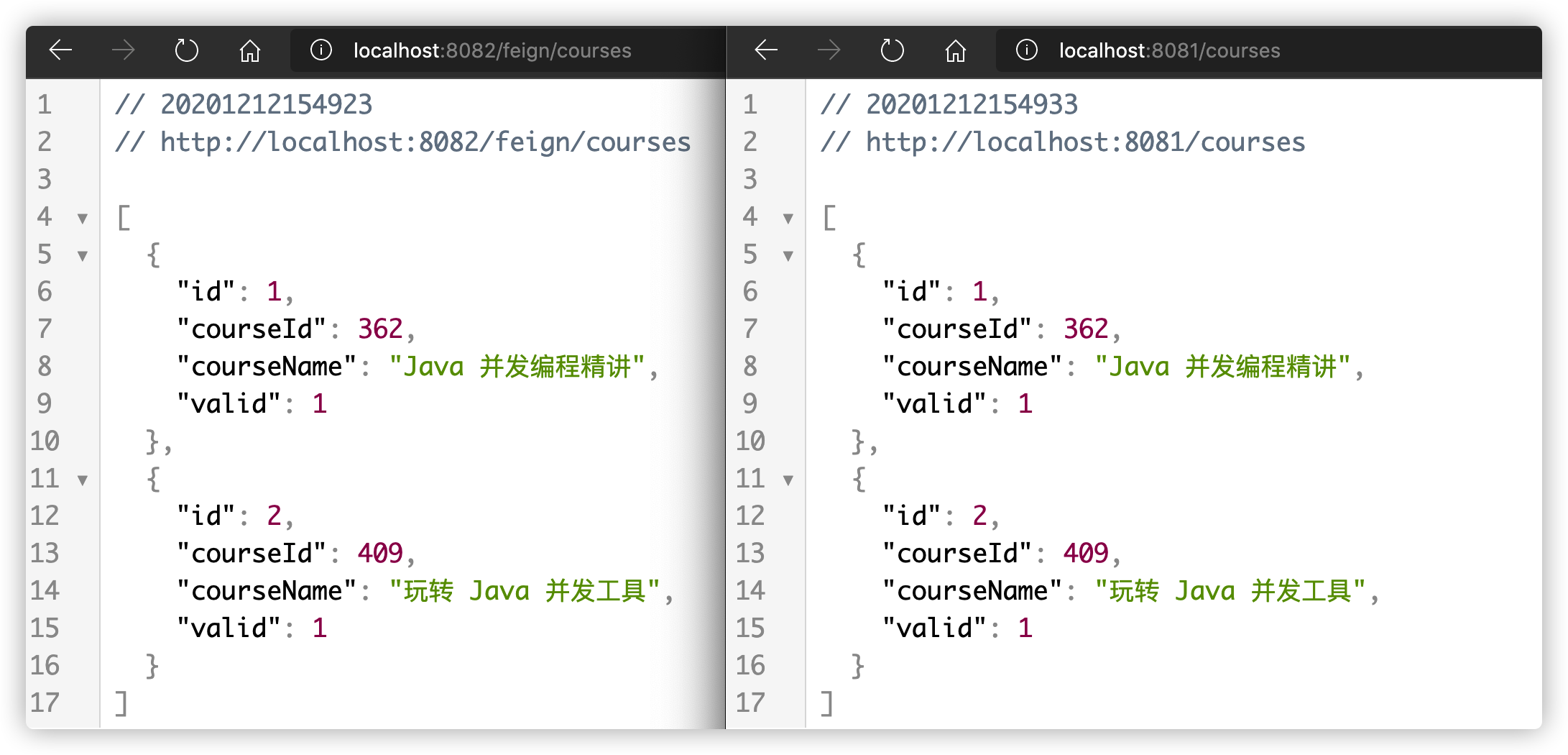Collapse first object at line 5, left pane

[83, 256]
